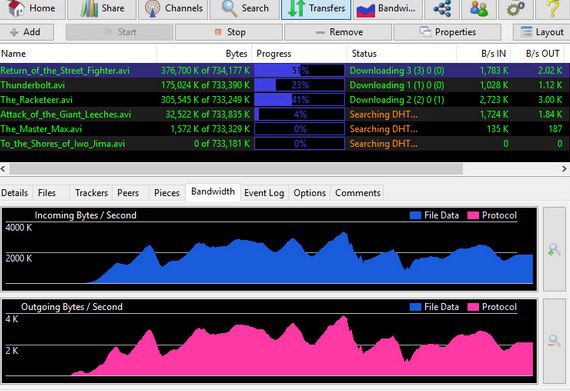The width and height of the screenshot is (570, 391).
Task: Select To_the_Shores_of_Iwo_Jima.avi row
Action: click(285, 143)
